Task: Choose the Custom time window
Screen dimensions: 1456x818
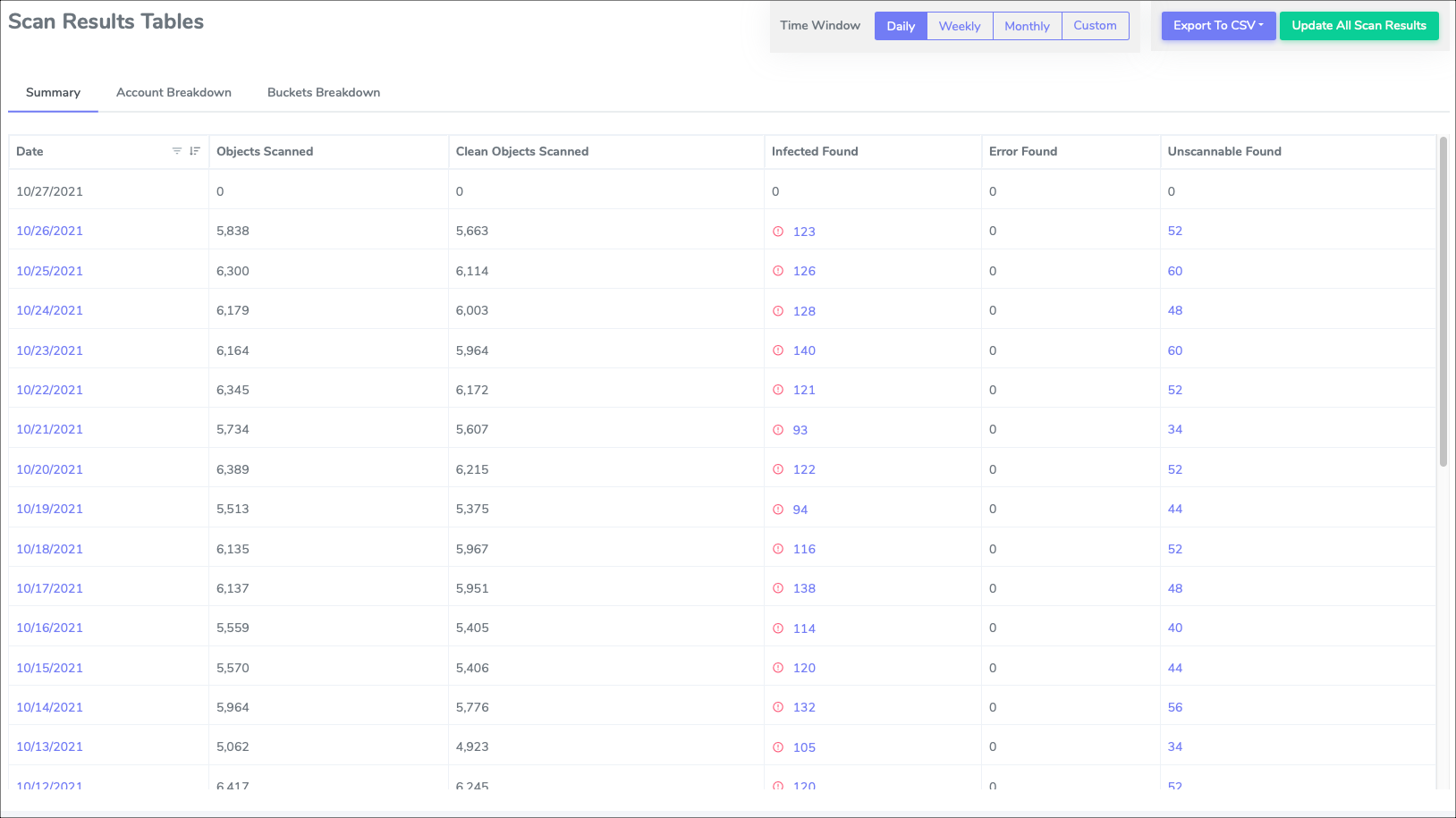Action: [1095, 26]
